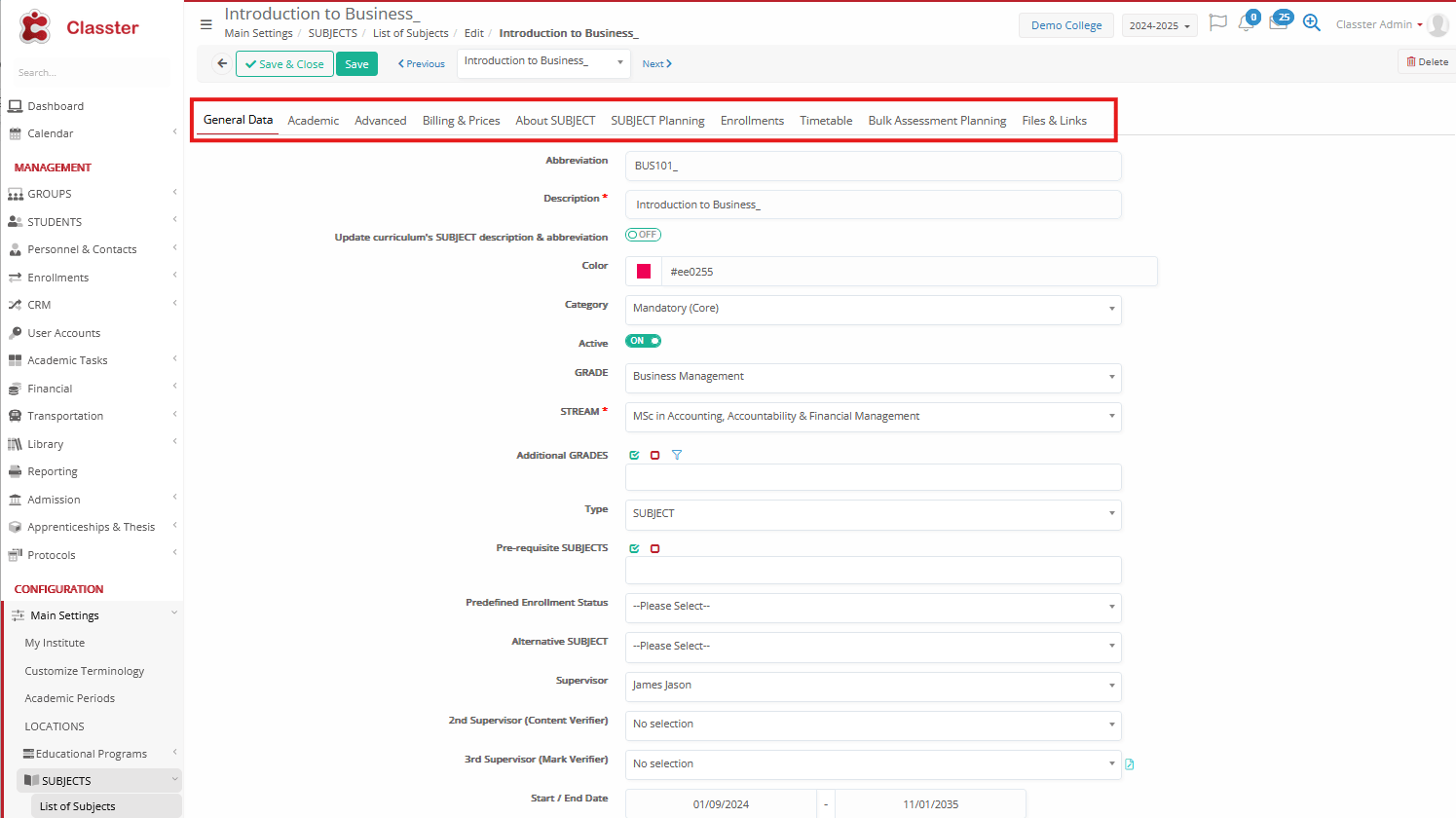The width and height of the screenshot is (1456, 818).
Task: Toggle update curriculum's SUBJECT description switch
Action: coord(643,235)
